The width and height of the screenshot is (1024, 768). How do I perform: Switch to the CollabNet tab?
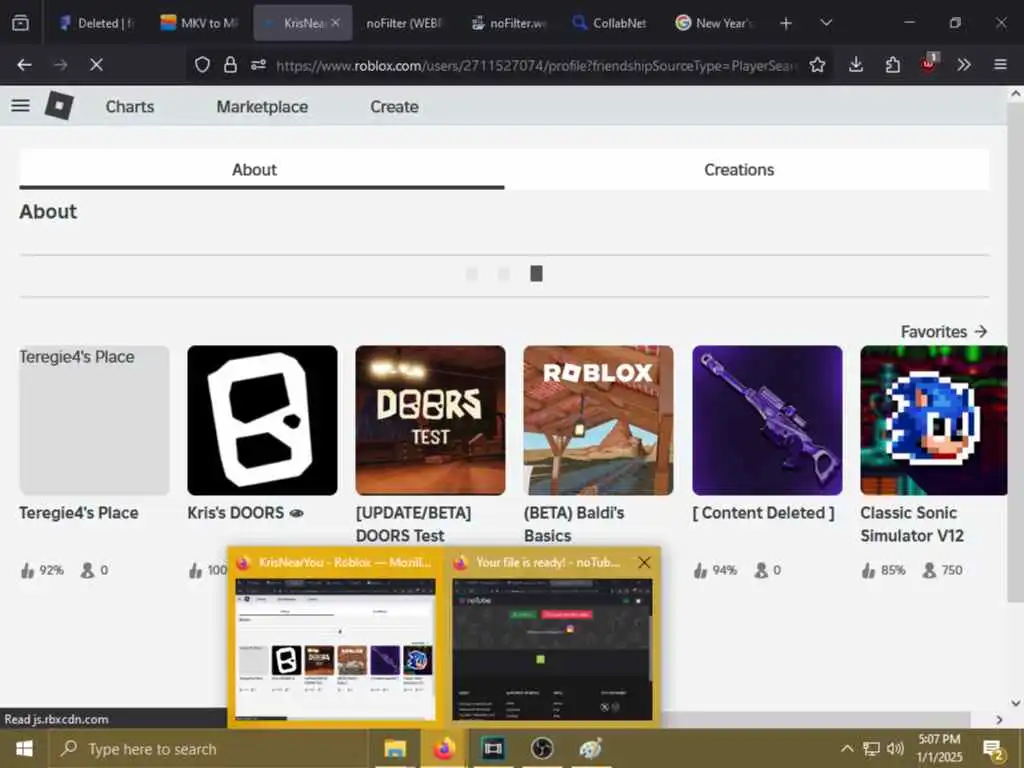(x=609, y=23)
